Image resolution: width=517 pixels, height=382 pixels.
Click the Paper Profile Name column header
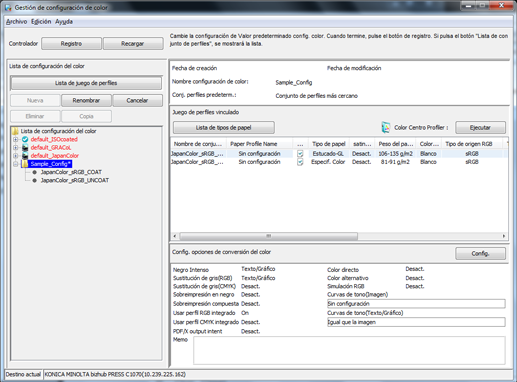pyautogui.click(x=259, y=144)
